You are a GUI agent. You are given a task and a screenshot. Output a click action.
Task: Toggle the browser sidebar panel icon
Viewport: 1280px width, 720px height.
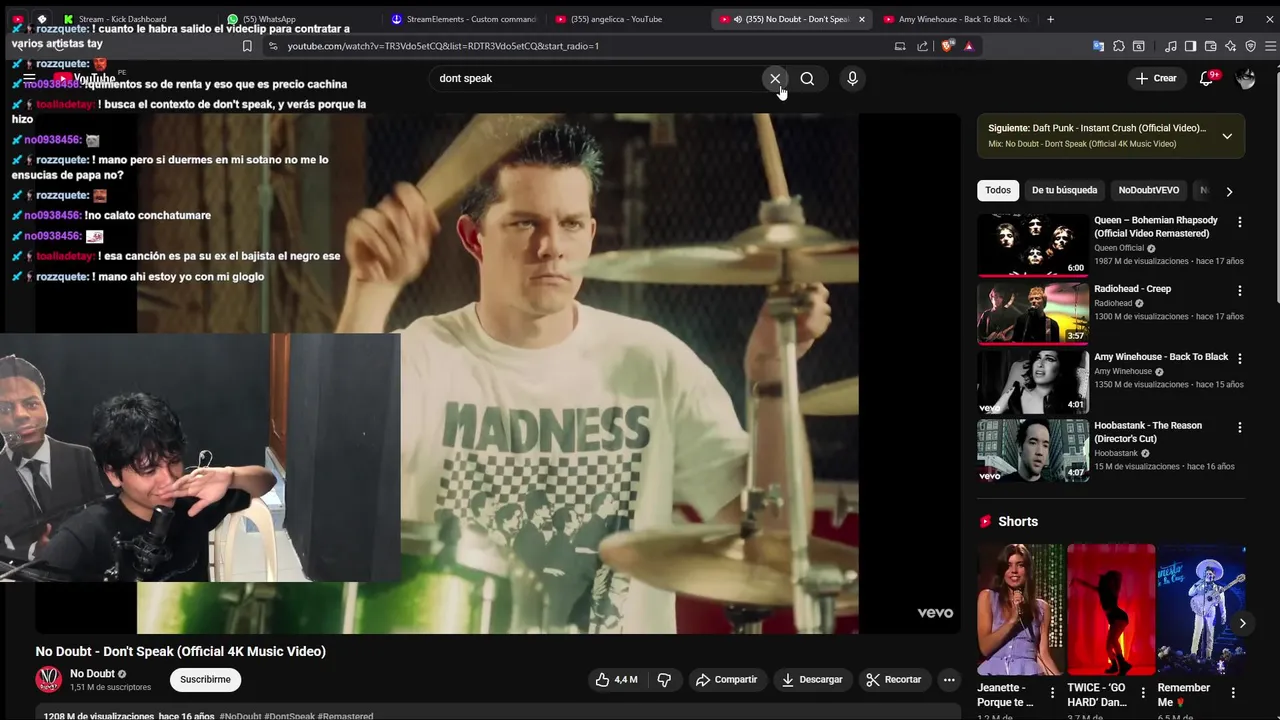pyautogui.click(x=1190, y=46)
